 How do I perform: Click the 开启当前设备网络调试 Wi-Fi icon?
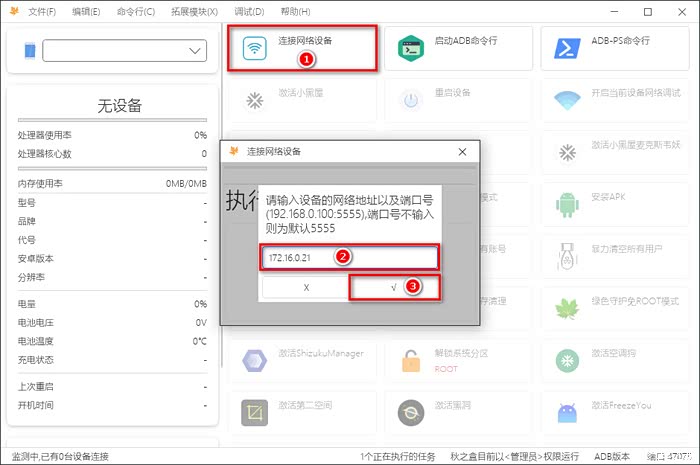(x=567, y=100)
